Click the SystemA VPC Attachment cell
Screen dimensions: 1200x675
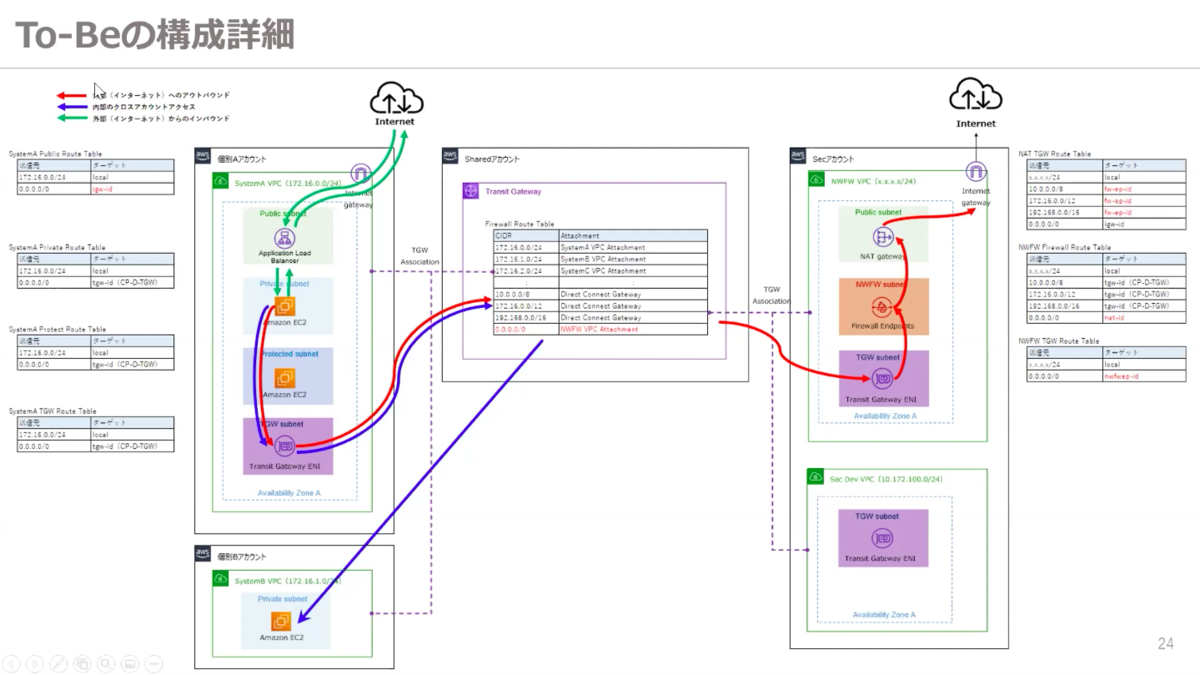632,247
